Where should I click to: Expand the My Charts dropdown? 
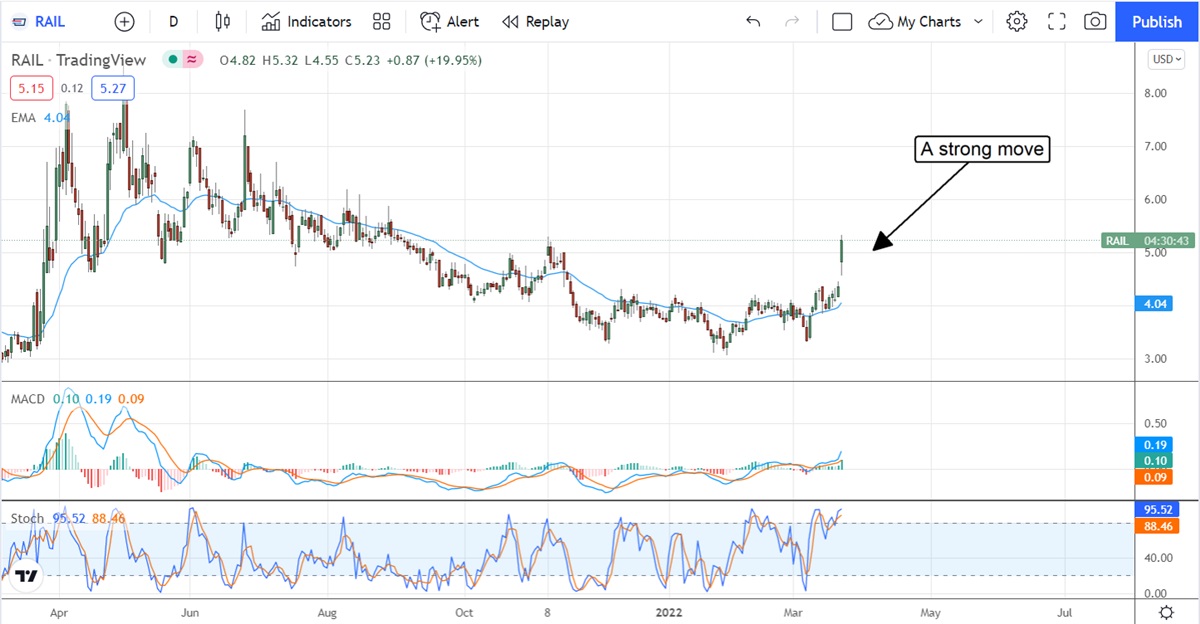[x=978, y=21]
